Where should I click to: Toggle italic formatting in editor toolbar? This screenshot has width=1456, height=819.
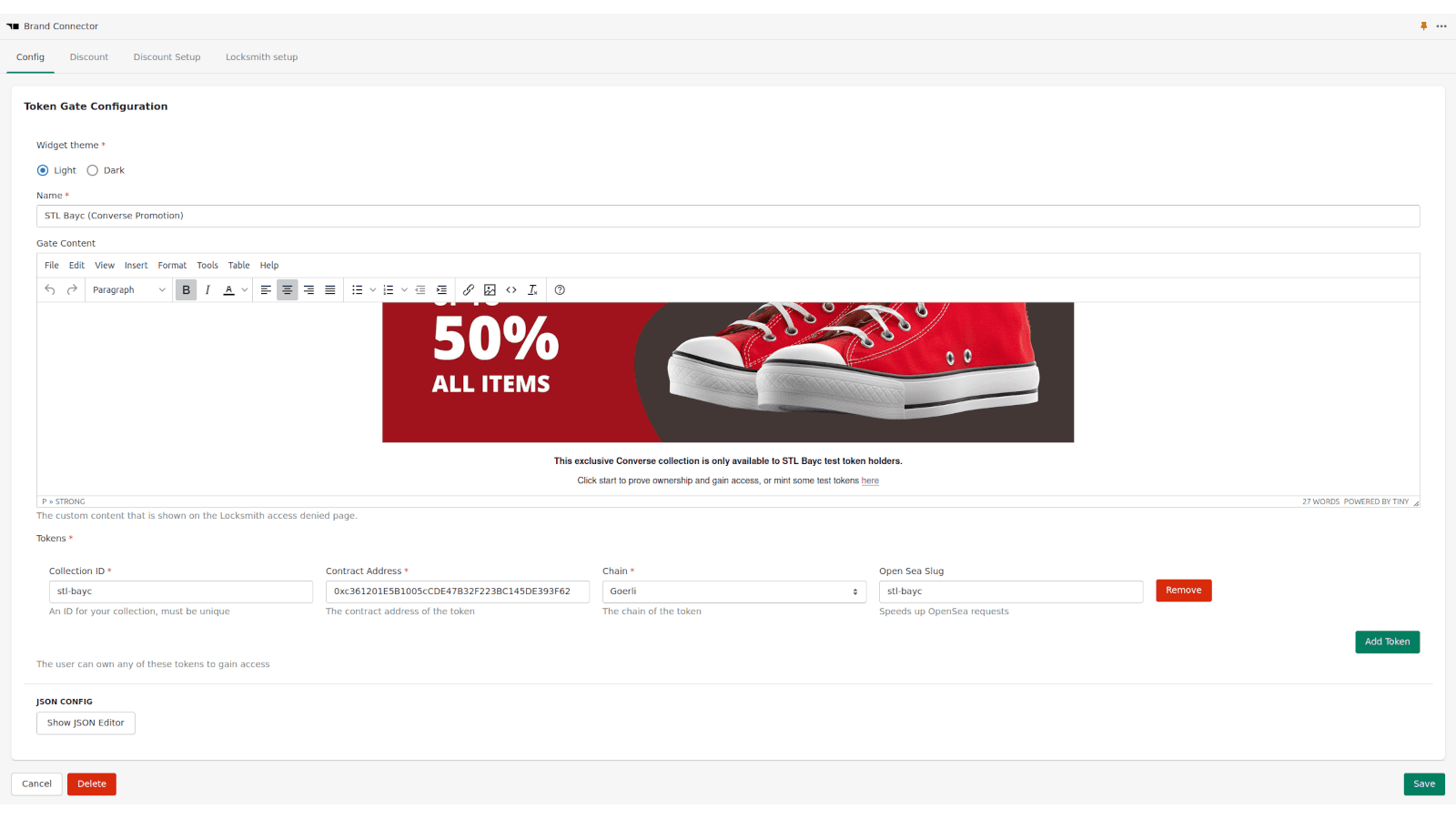(x=207, y=290)
